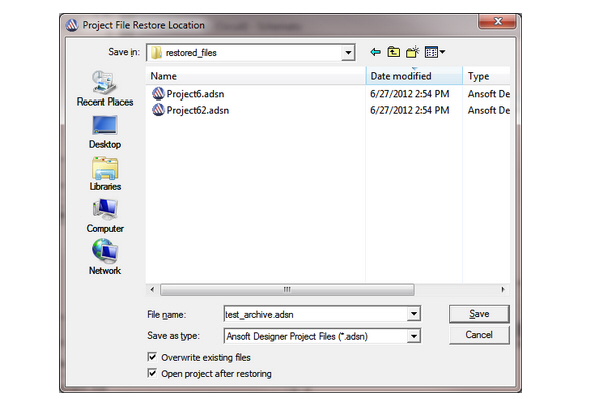Click the Save button
The height and width of the screenshot is (399, 600).
[x=479, y=314]
